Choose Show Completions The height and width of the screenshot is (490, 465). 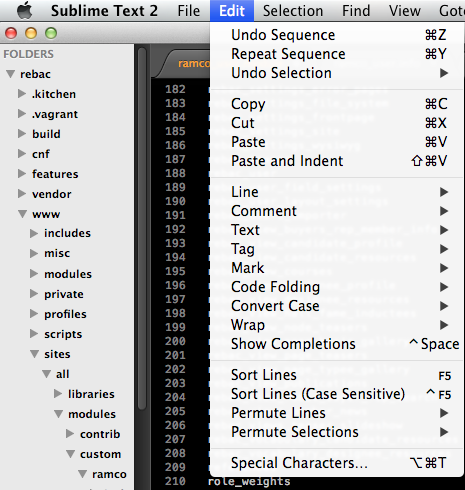coord(337,344)
